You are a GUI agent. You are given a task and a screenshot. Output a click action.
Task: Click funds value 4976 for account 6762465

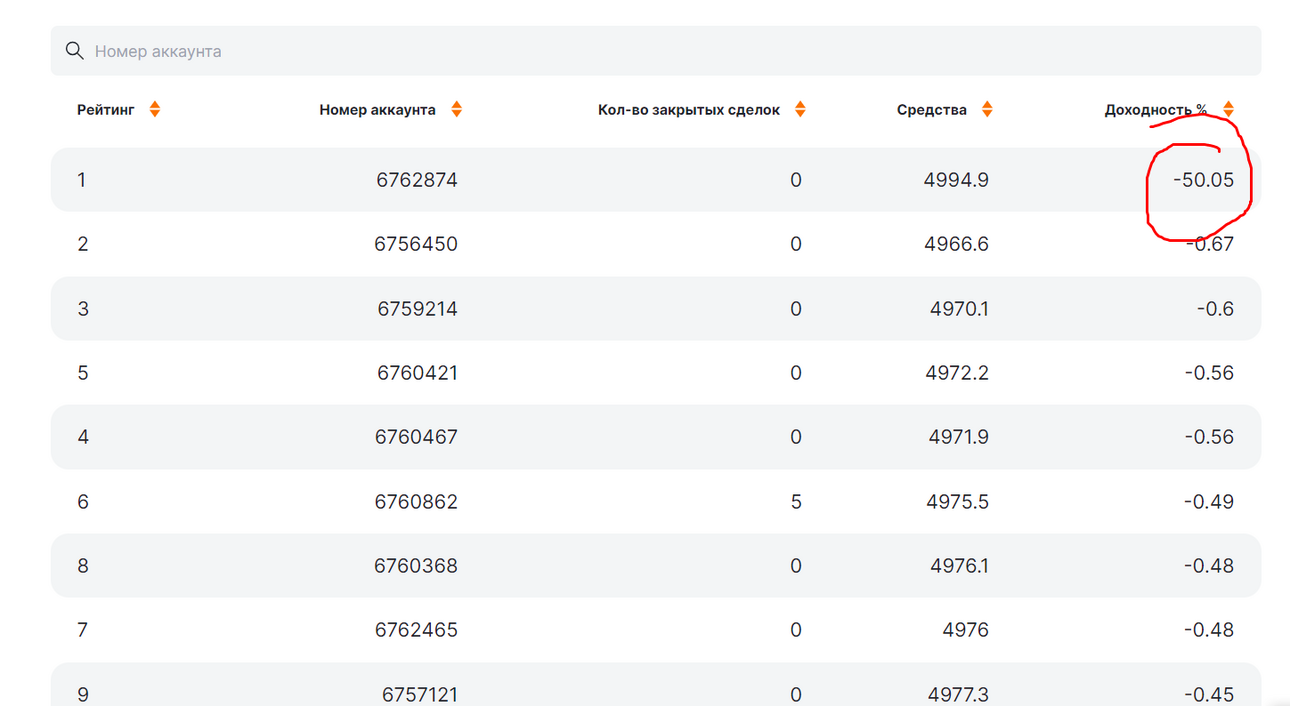coord(966,630)
